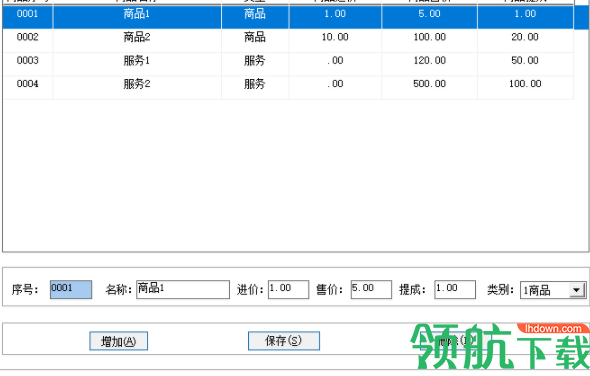This screenshot has height=376, width=590.
Task: Select row number 0004 cell
Action: (x=27, y=87)
